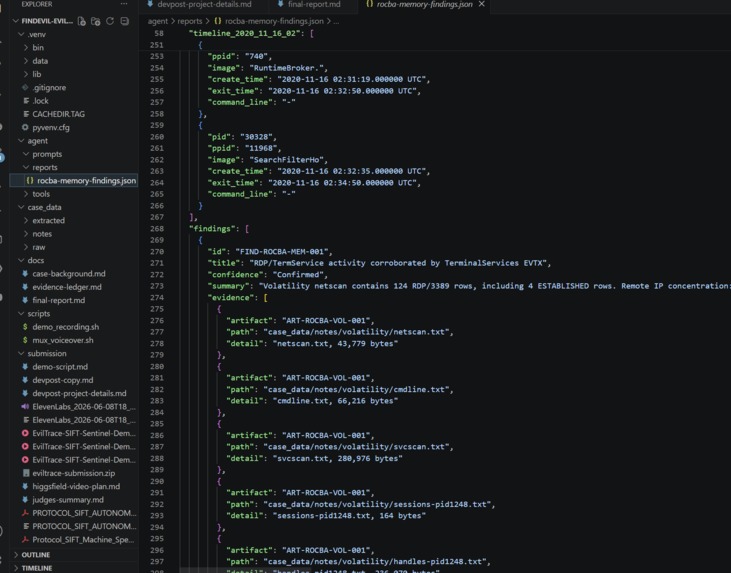Viewport: 731px width, 573px height.
Task: Open case-background.md in docs
Action: 69,274
